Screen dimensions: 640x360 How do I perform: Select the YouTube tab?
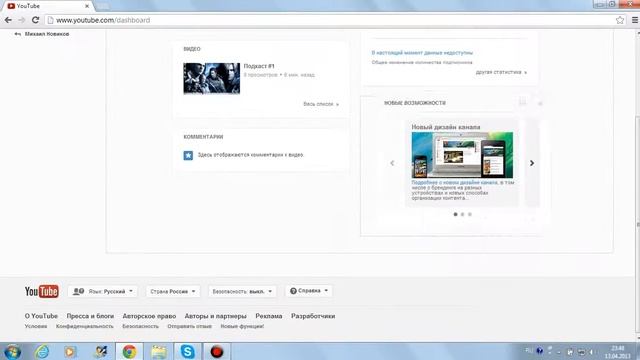pyautogui.click(x=46, y=6)
